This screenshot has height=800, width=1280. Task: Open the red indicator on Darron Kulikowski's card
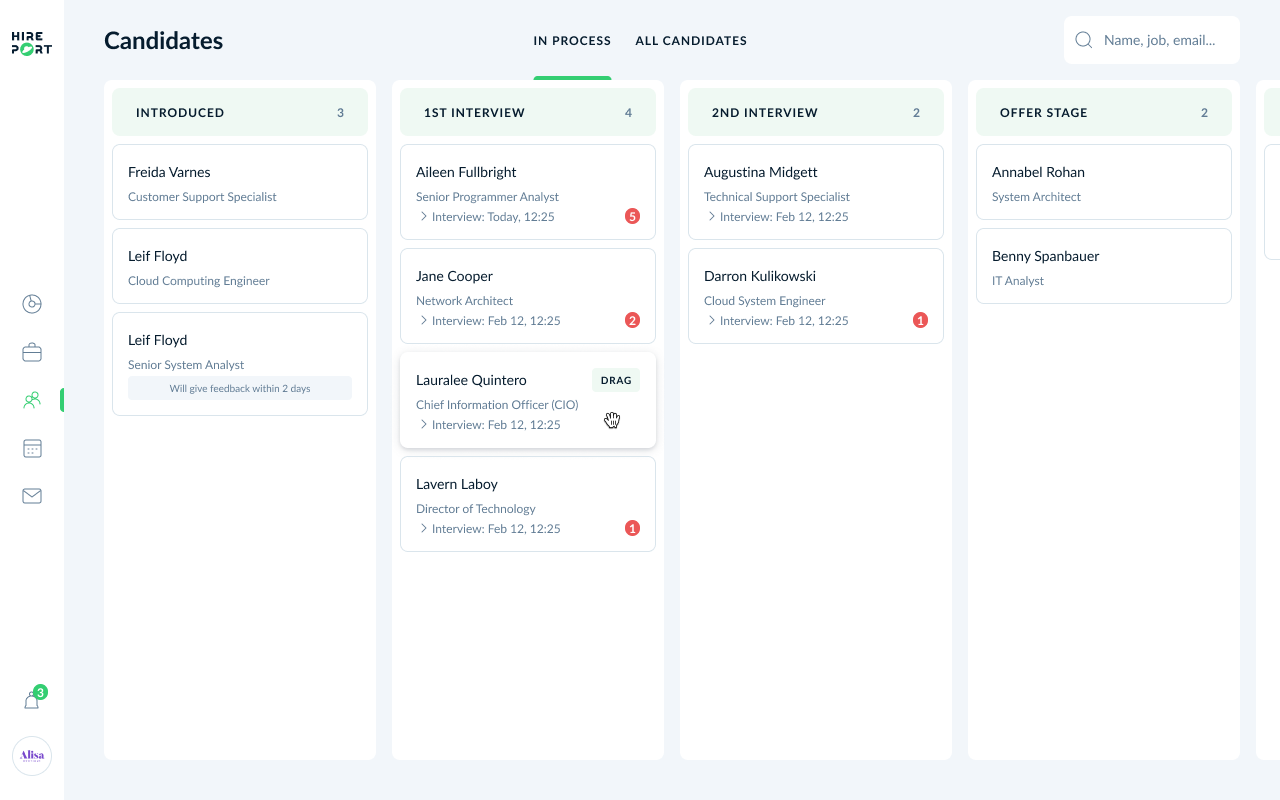[920, 320]
